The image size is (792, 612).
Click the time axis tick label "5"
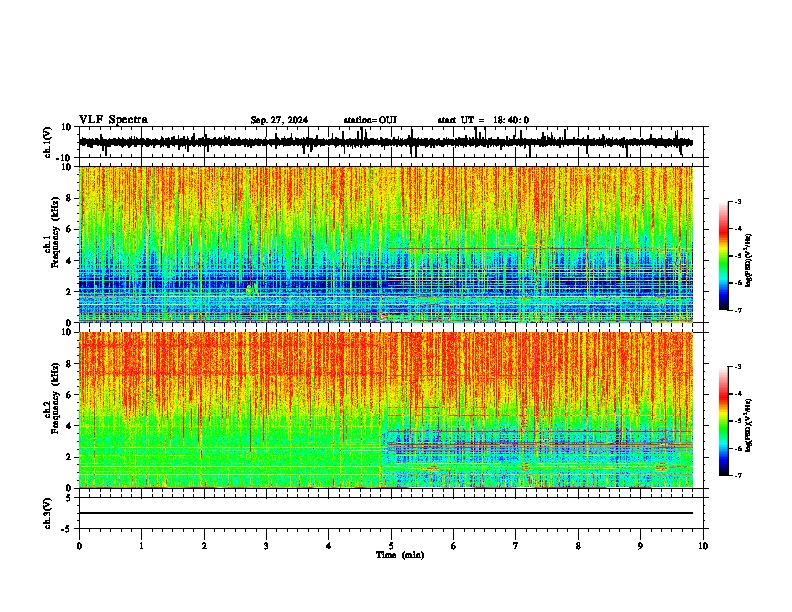[391, 546]
